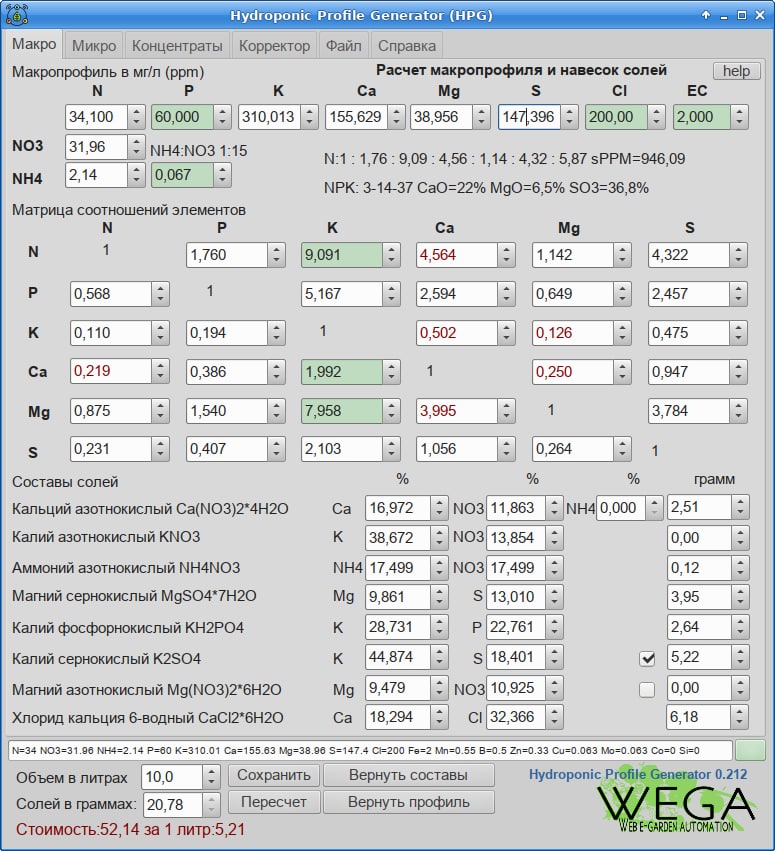The width and height of the screenshot is (775, 851).
Task: Click the spinner of P-to-S ratio 2,457
Action: [739, 294]
